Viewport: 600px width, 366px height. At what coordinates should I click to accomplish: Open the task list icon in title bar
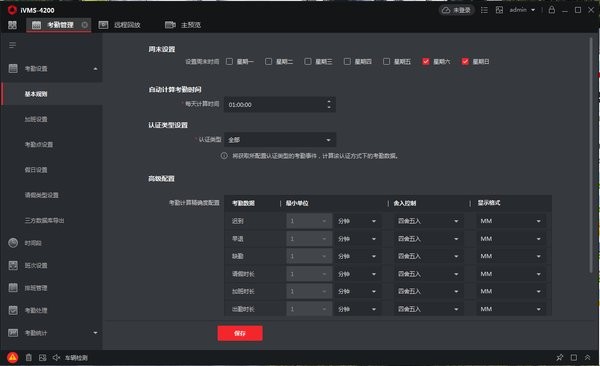pos(484,10)
